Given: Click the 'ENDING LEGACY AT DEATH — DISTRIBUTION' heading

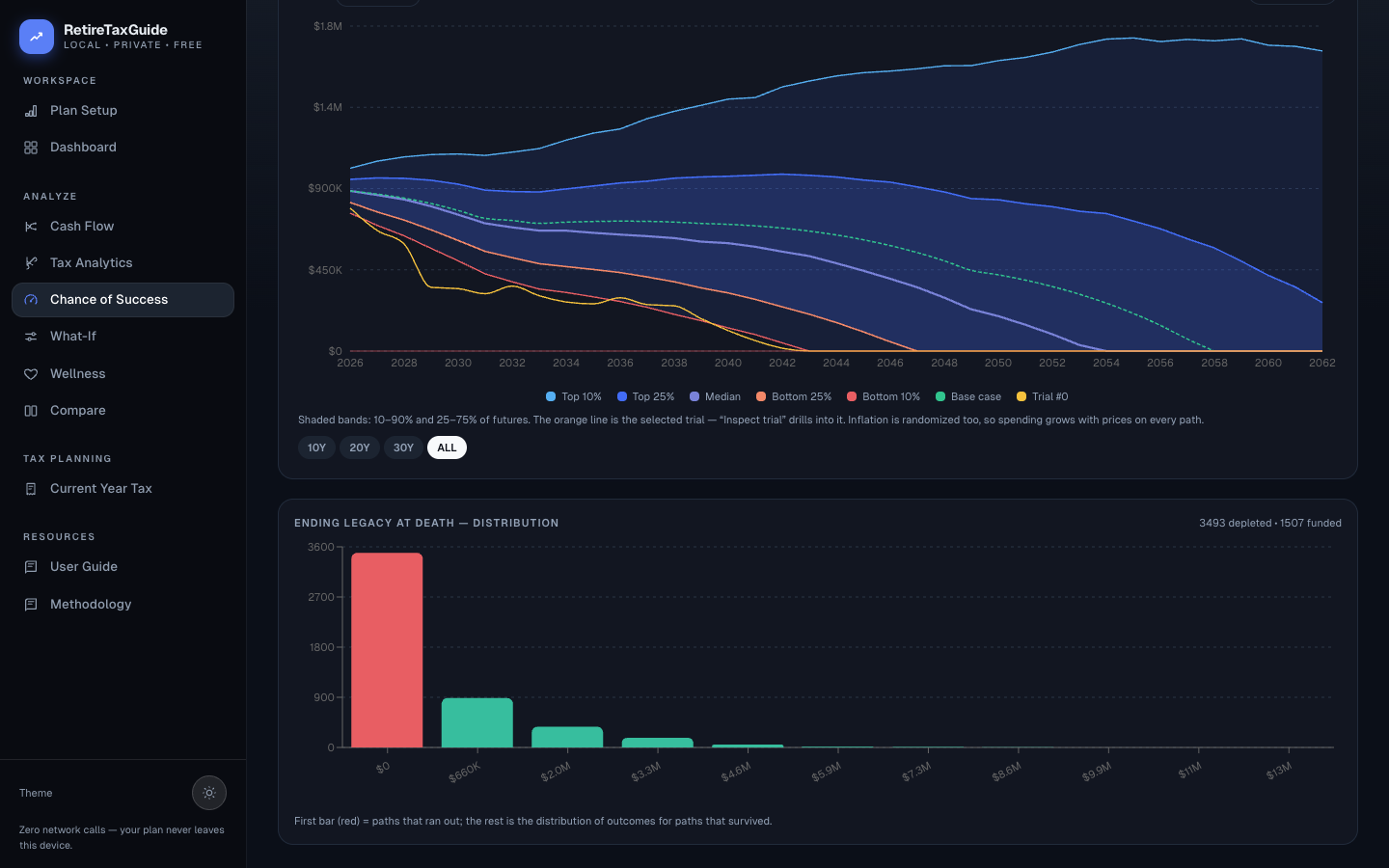Looking at the screenshot, I should coord(426,523).
